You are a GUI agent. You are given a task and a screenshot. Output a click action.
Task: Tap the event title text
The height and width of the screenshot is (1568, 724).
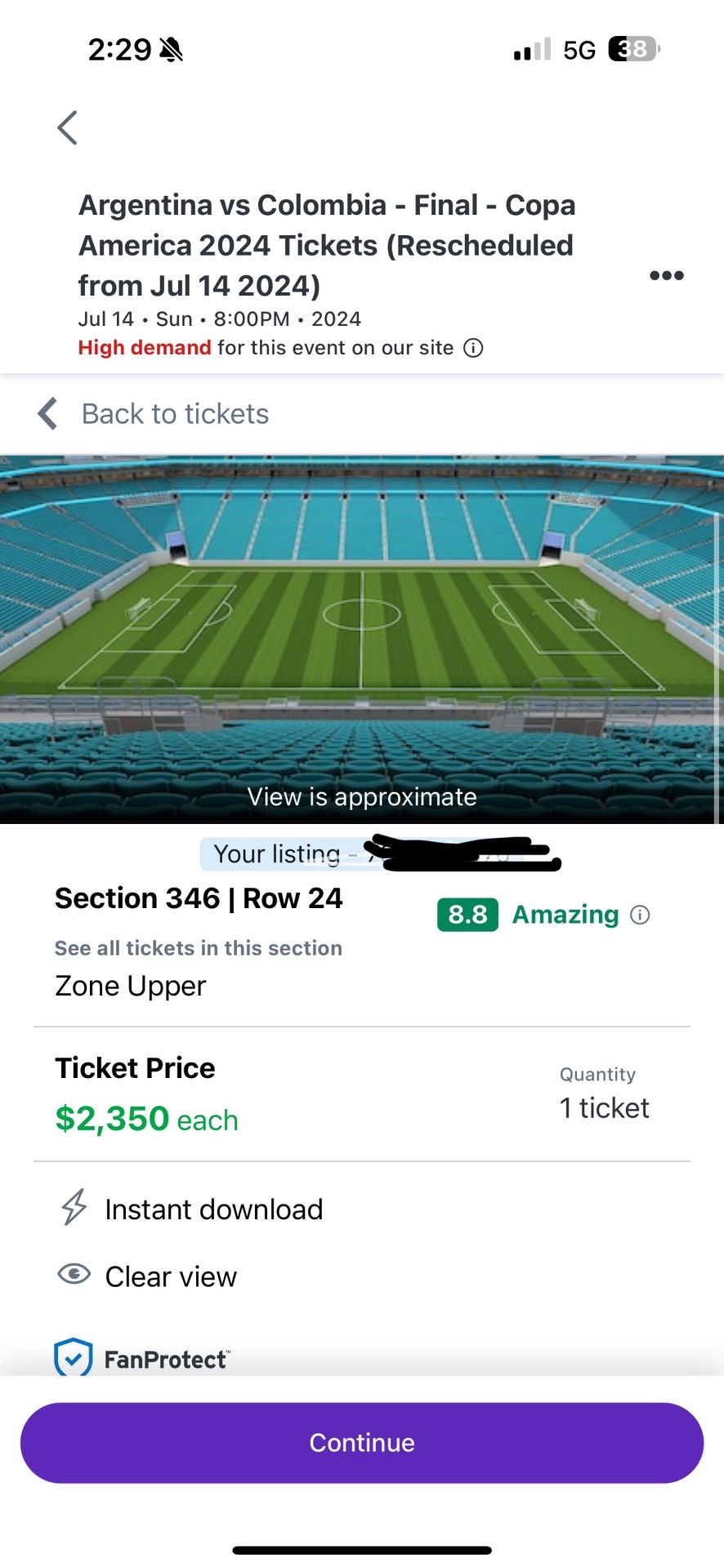[x=327, y=245]
